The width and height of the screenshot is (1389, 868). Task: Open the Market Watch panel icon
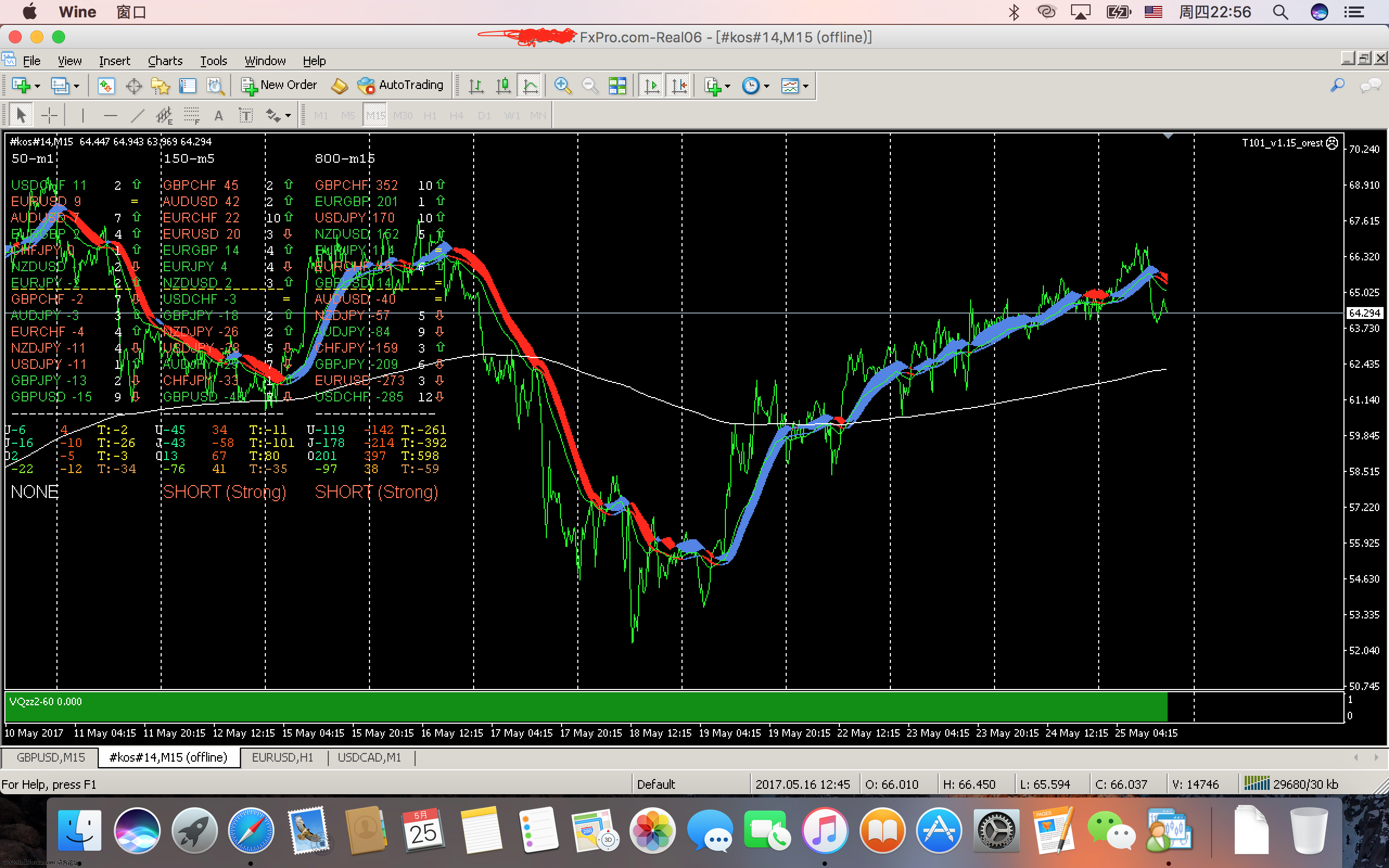[106, 86]
